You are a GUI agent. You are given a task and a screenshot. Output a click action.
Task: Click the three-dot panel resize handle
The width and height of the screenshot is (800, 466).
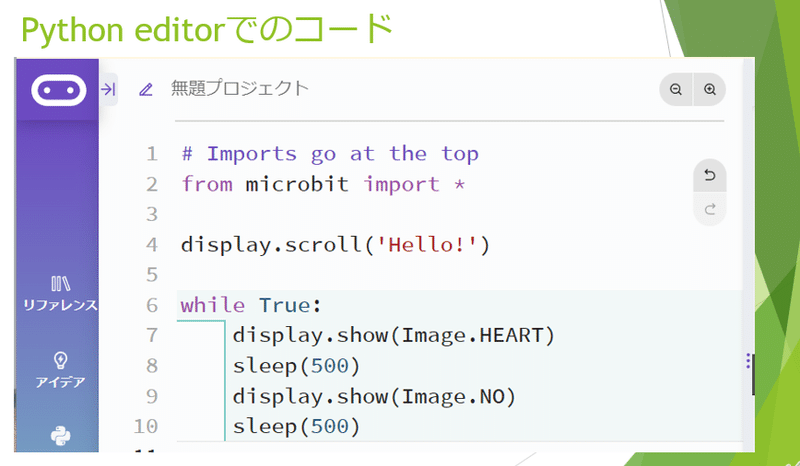pos(748,360)
